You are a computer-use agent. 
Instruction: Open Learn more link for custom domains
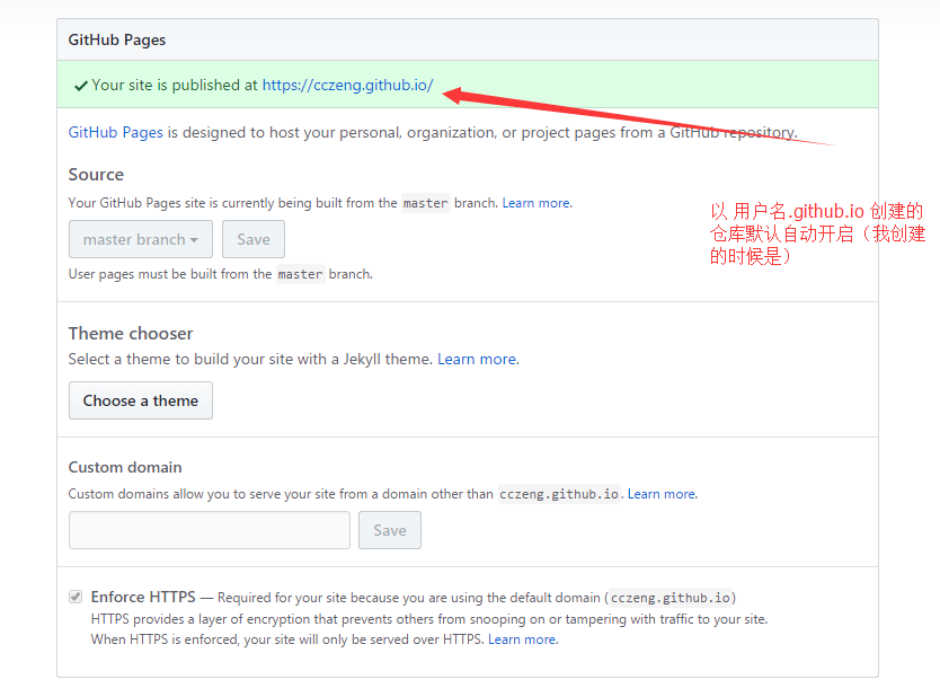tap(661, 494)
